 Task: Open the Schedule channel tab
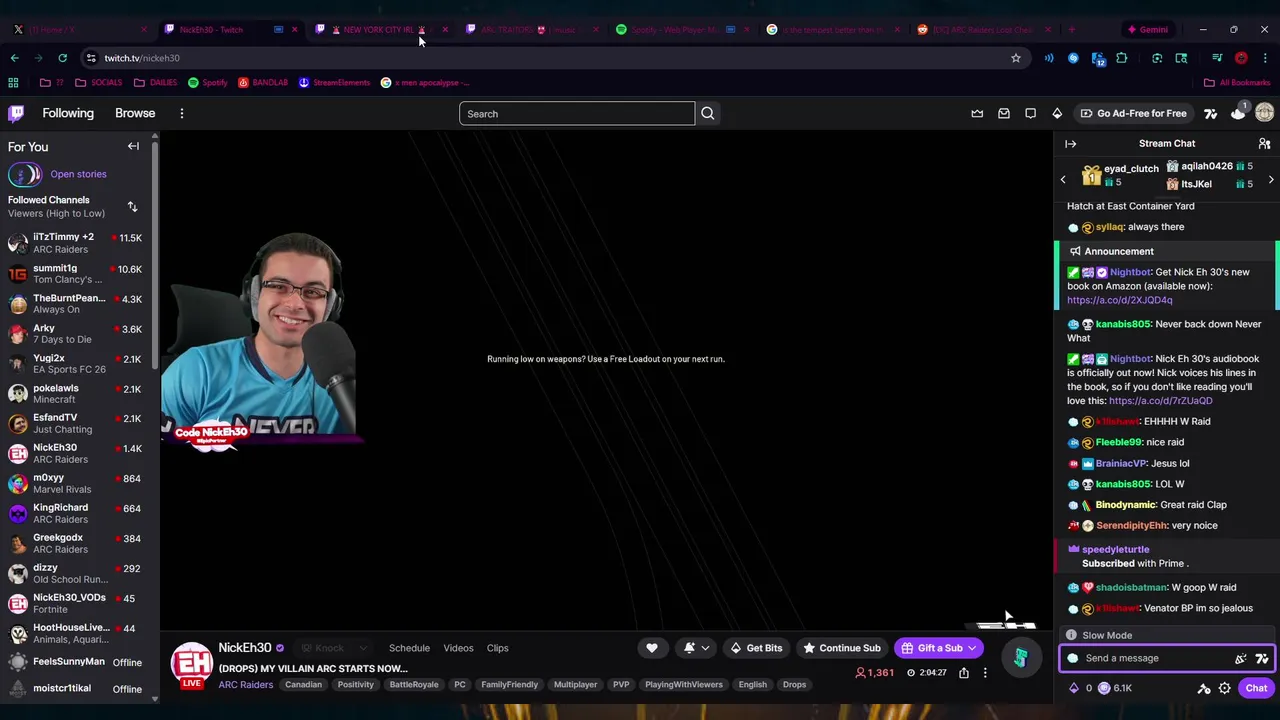(x=409, y=648)
